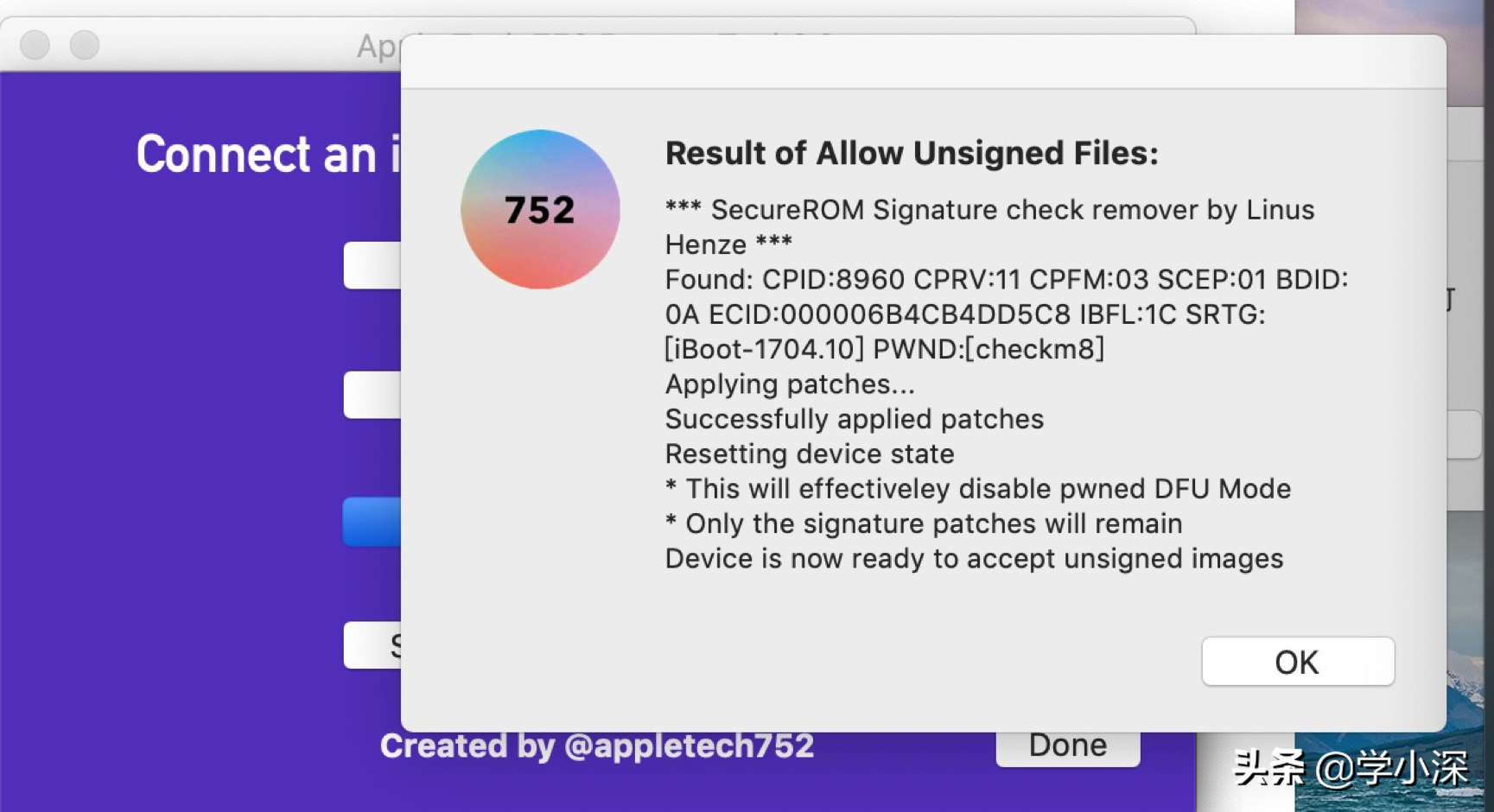The height and width of the screenshot is (812, 1494).
Task: Click the topmost white button behind dialog
Action: 372,265
